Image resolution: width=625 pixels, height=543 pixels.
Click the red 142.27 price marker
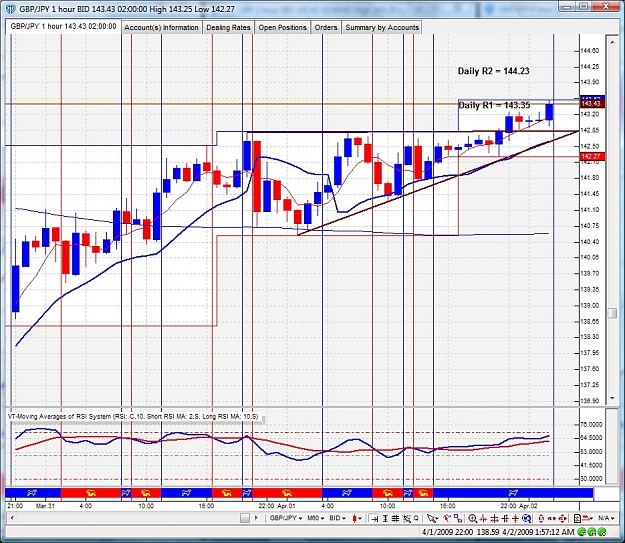(x=593, y=156)
